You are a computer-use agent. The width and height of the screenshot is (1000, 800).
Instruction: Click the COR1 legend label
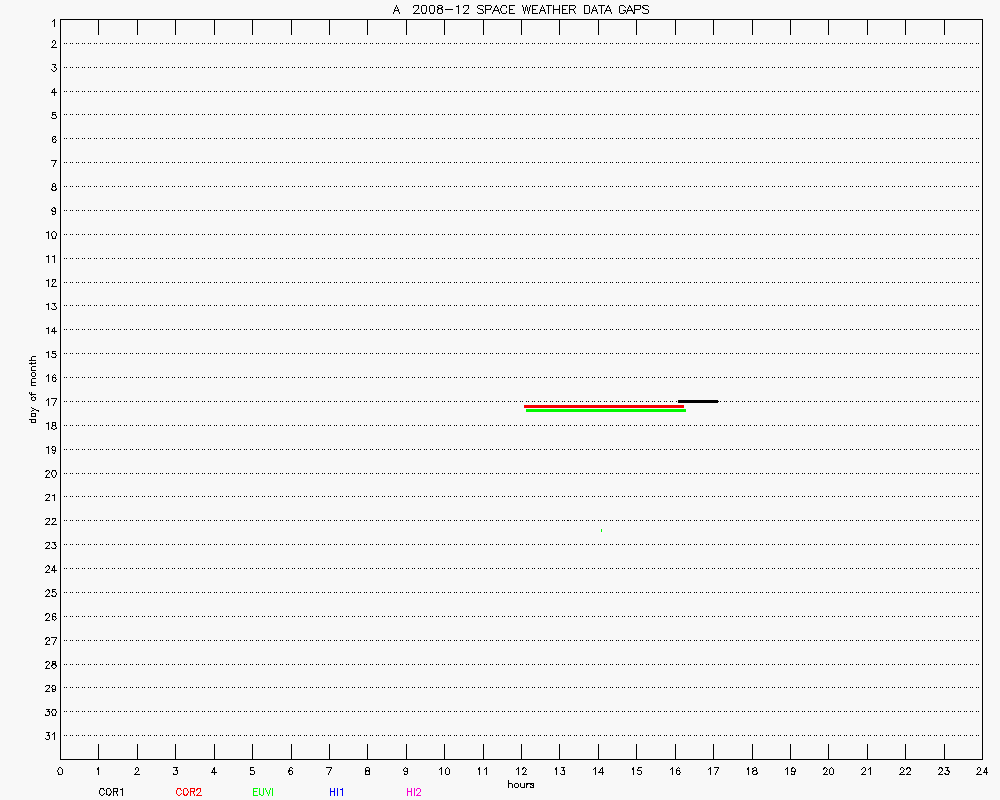click(x=111, y=792)
